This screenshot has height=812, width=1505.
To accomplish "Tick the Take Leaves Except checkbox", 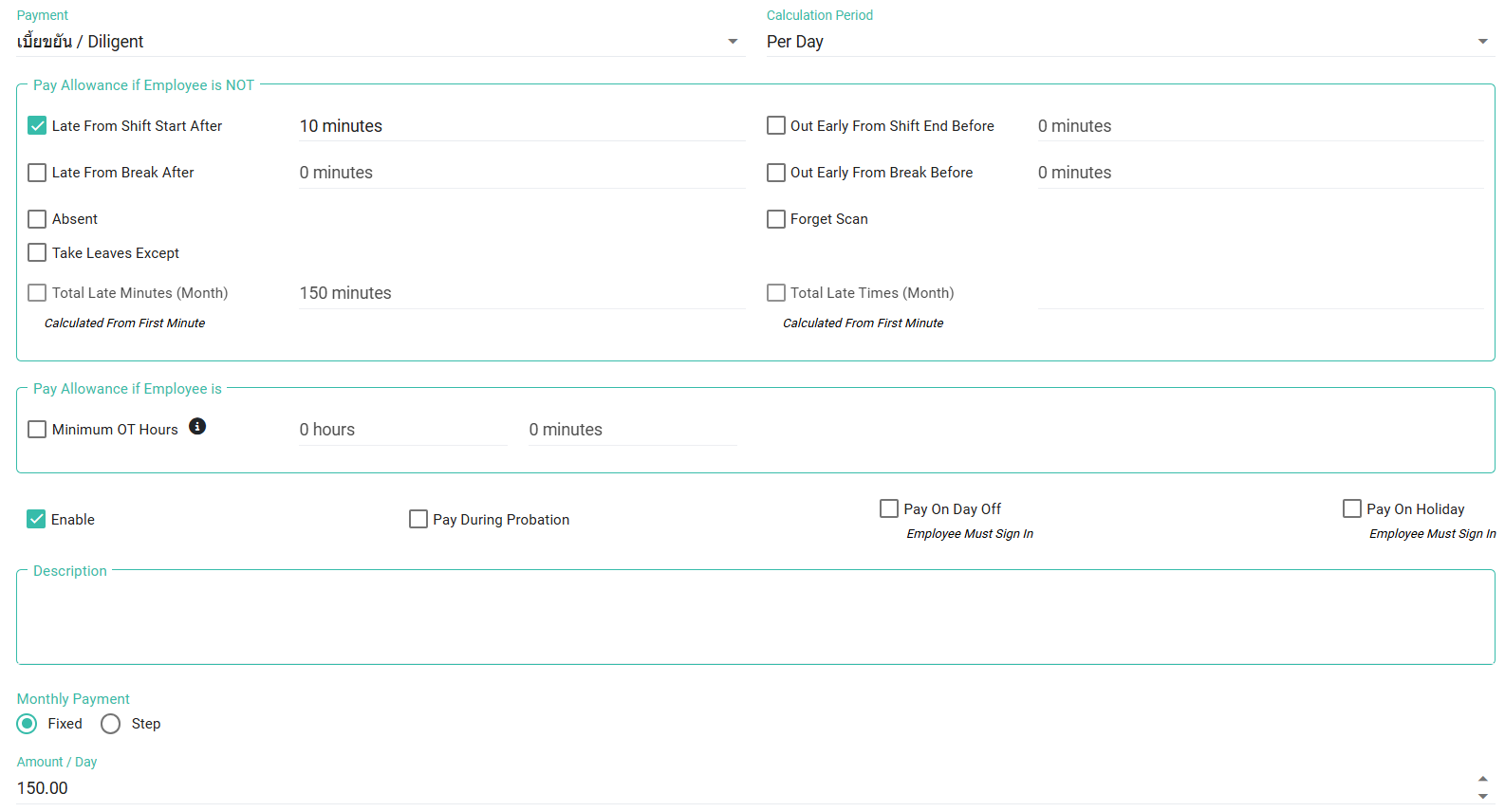I will coord(37,252).
